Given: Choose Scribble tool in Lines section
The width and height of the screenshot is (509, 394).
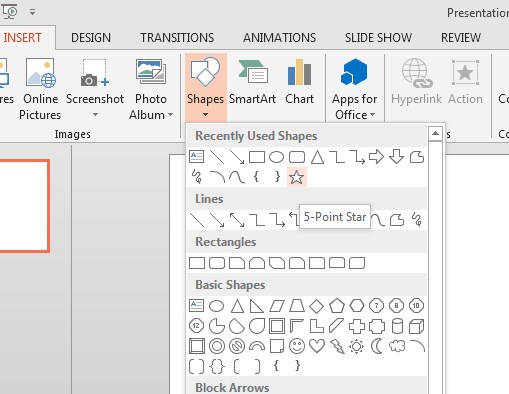Looking at the screenshot, I should point(417,220).
